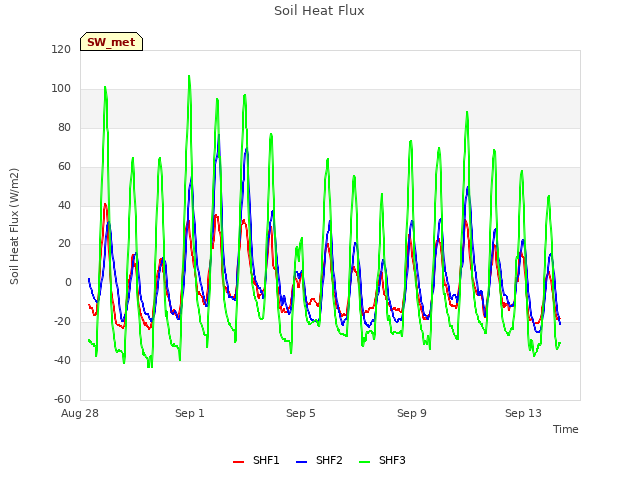640x480 pixels.
Task: Click the 100 y-axis tick label
Action: click(61, 89)
